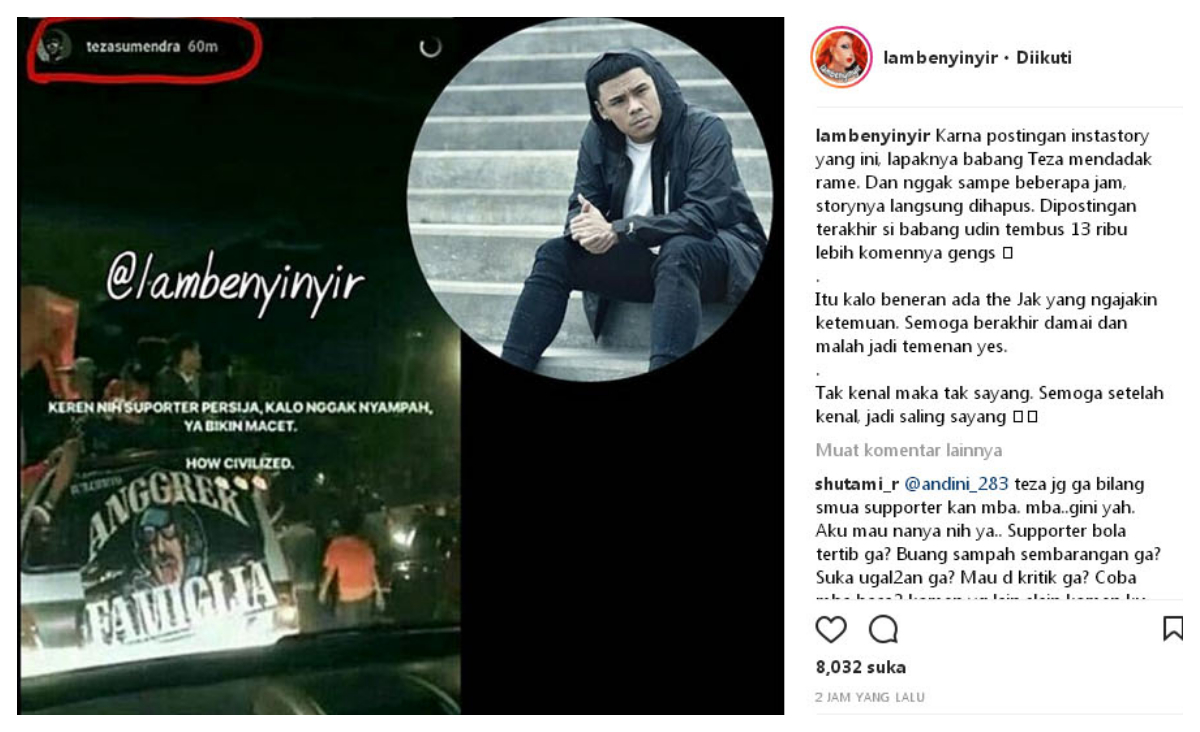
Task: Open lambenyinyir username in post header
Action: coord(941,58)
